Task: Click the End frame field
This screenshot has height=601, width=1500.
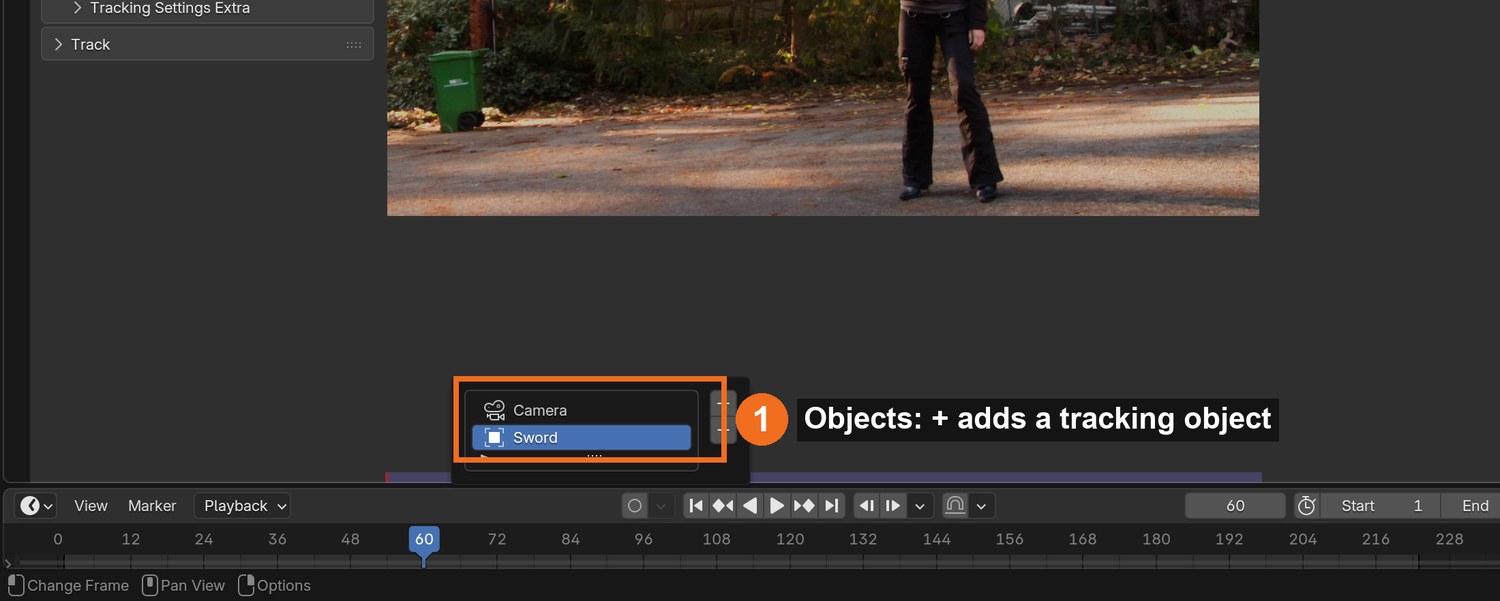Action: (1470, 506)
